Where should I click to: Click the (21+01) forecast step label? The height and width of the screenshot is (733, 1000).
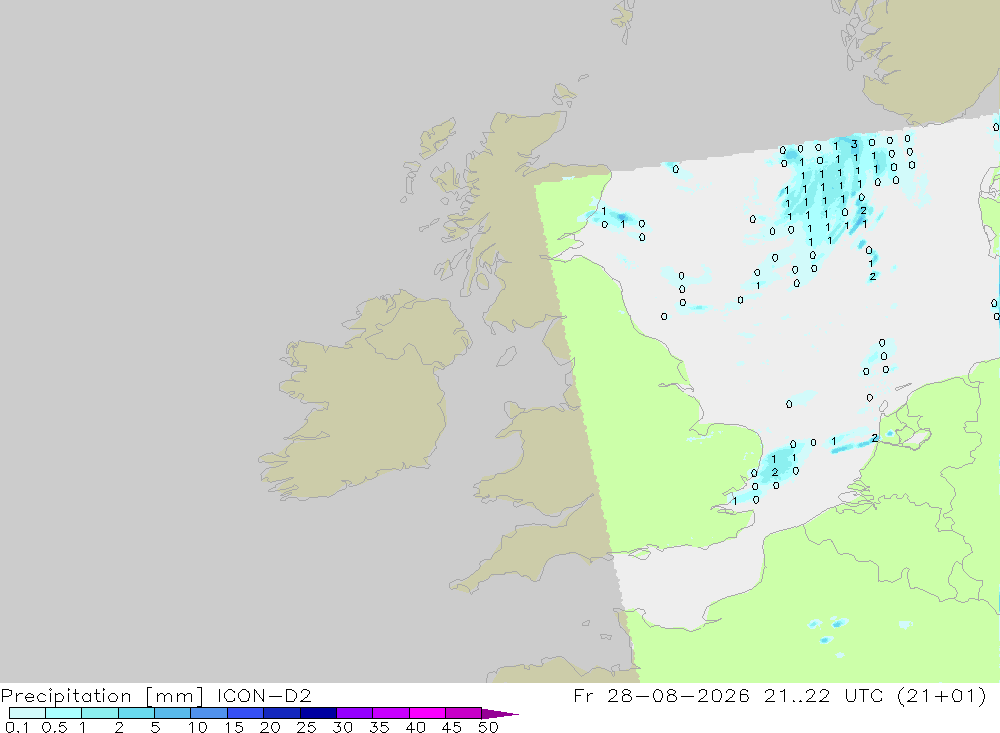point(941,695)
